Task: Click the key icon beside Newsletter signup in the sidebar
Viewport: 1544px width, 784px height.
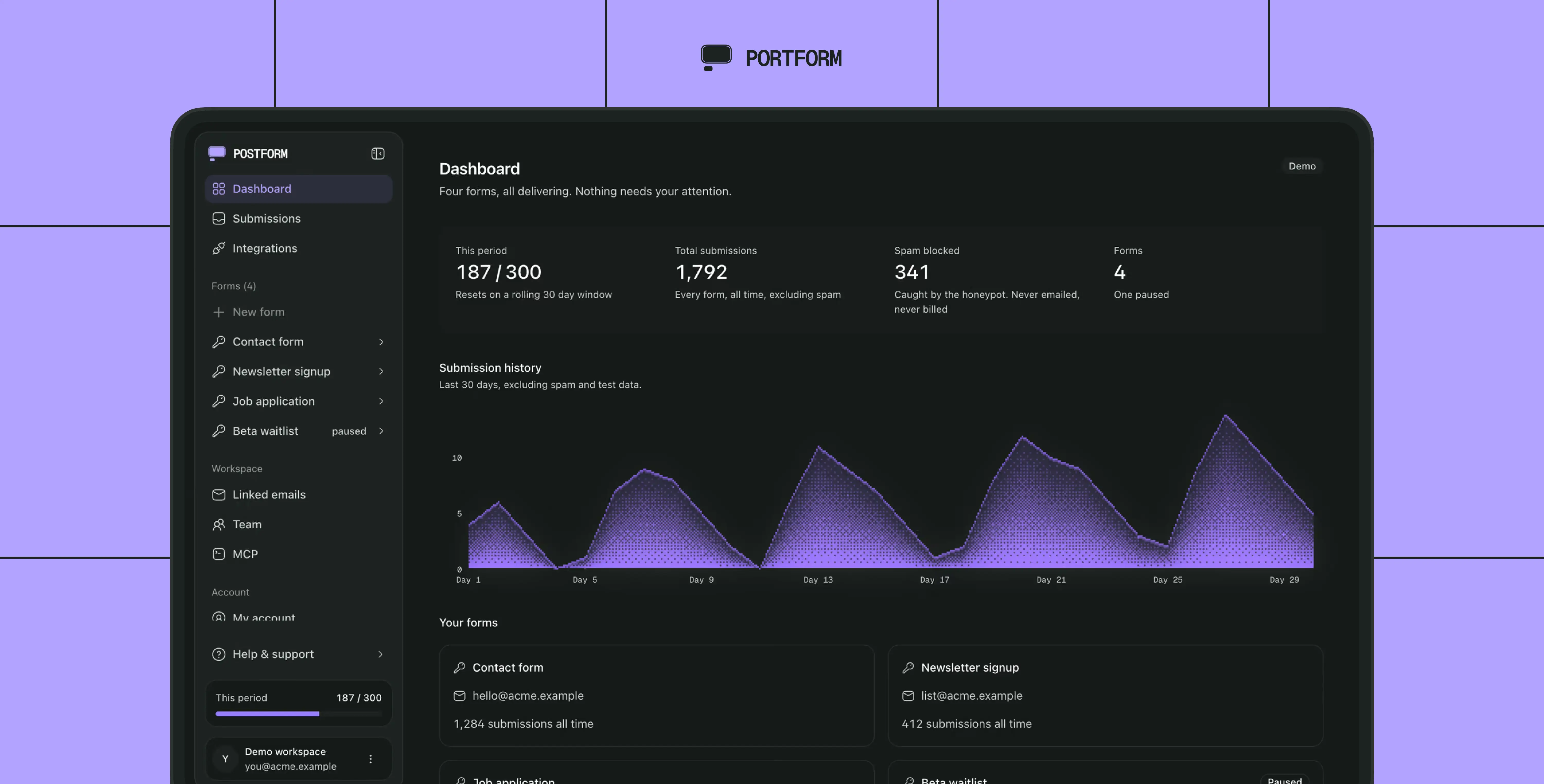Action: tap(219, 371)
